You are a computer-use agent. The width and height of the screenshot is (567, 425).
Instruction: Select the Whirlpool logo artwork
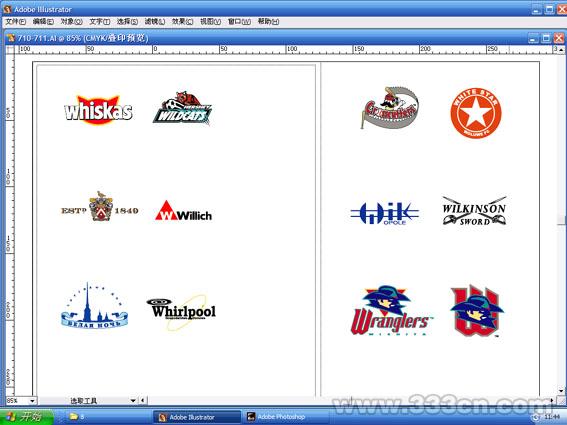pos(182,312)
